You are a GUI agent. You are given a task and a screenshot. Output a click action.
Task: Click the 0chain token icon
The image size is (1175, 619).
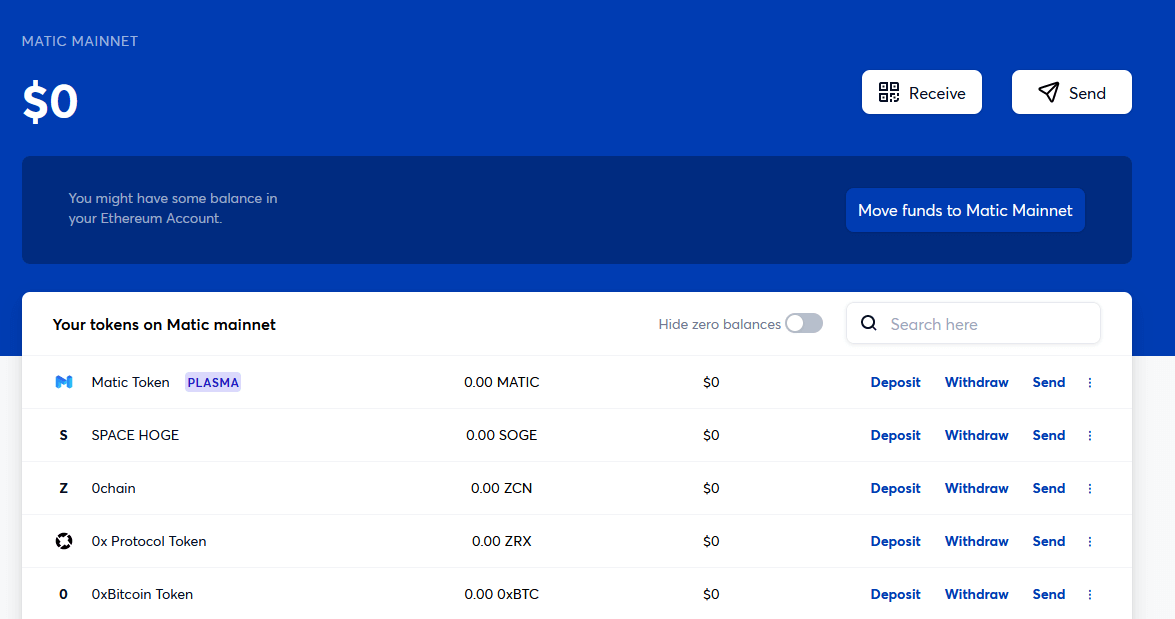point(63,488)
